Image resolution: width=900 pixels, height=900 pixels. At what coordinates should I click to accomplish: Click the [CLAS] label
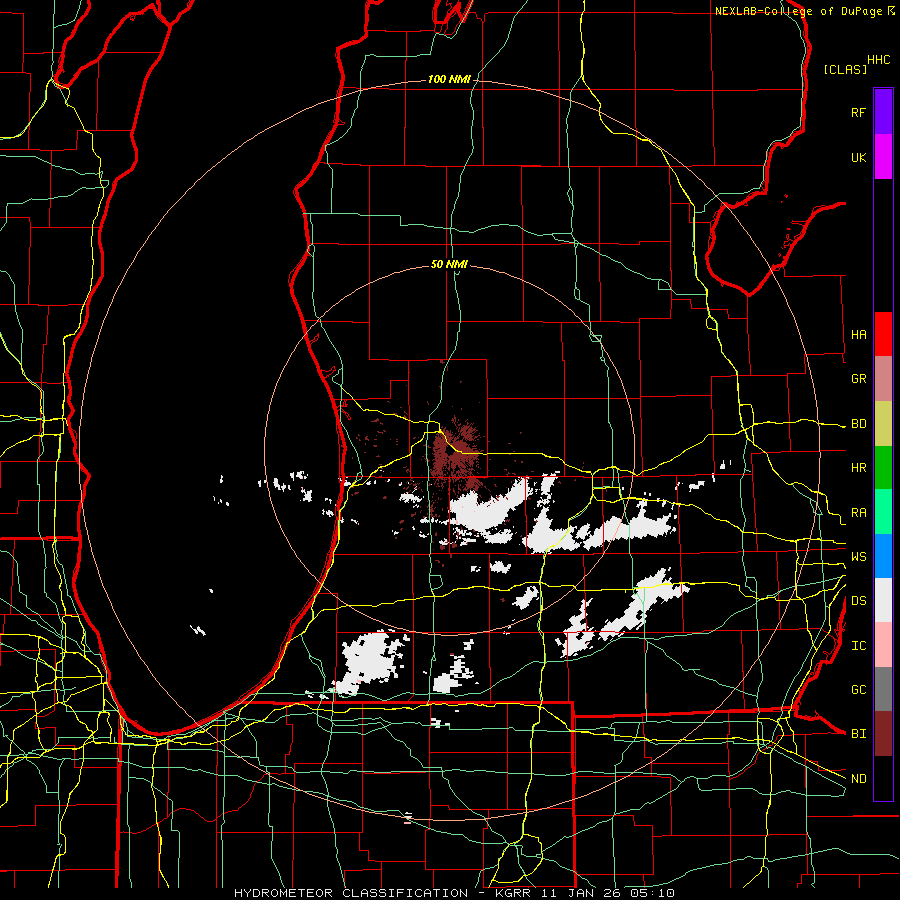(x=845, y=69)
